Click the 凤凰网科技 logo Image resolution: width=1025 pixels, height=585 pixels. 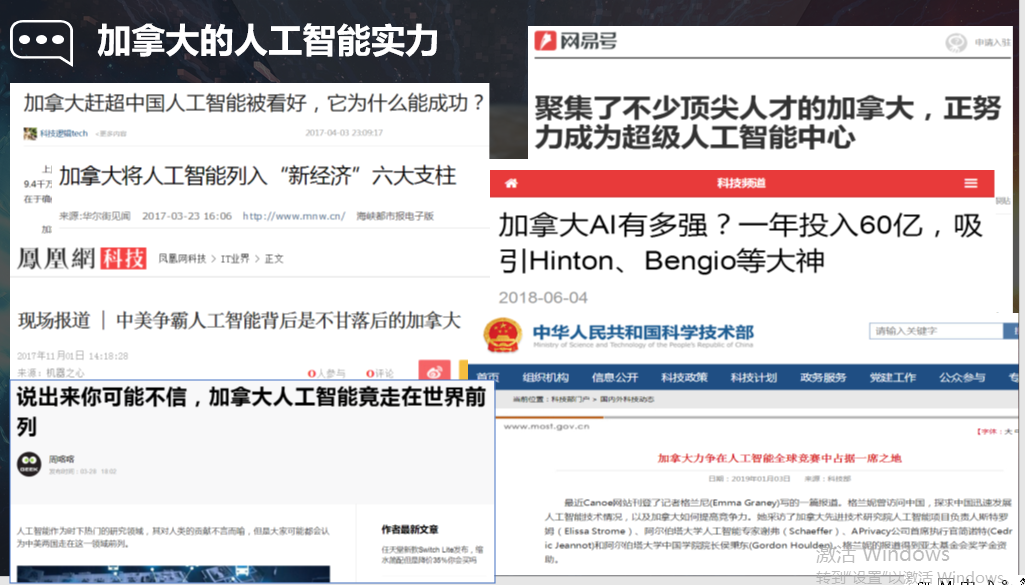(x=80, y=258)
